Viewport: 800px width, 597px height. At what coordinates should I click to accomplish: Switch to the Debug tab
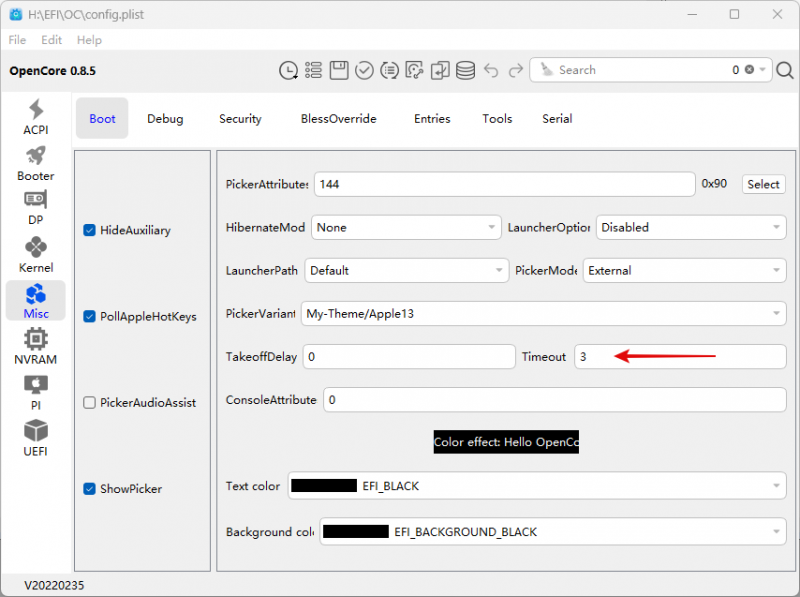[165, 118]
